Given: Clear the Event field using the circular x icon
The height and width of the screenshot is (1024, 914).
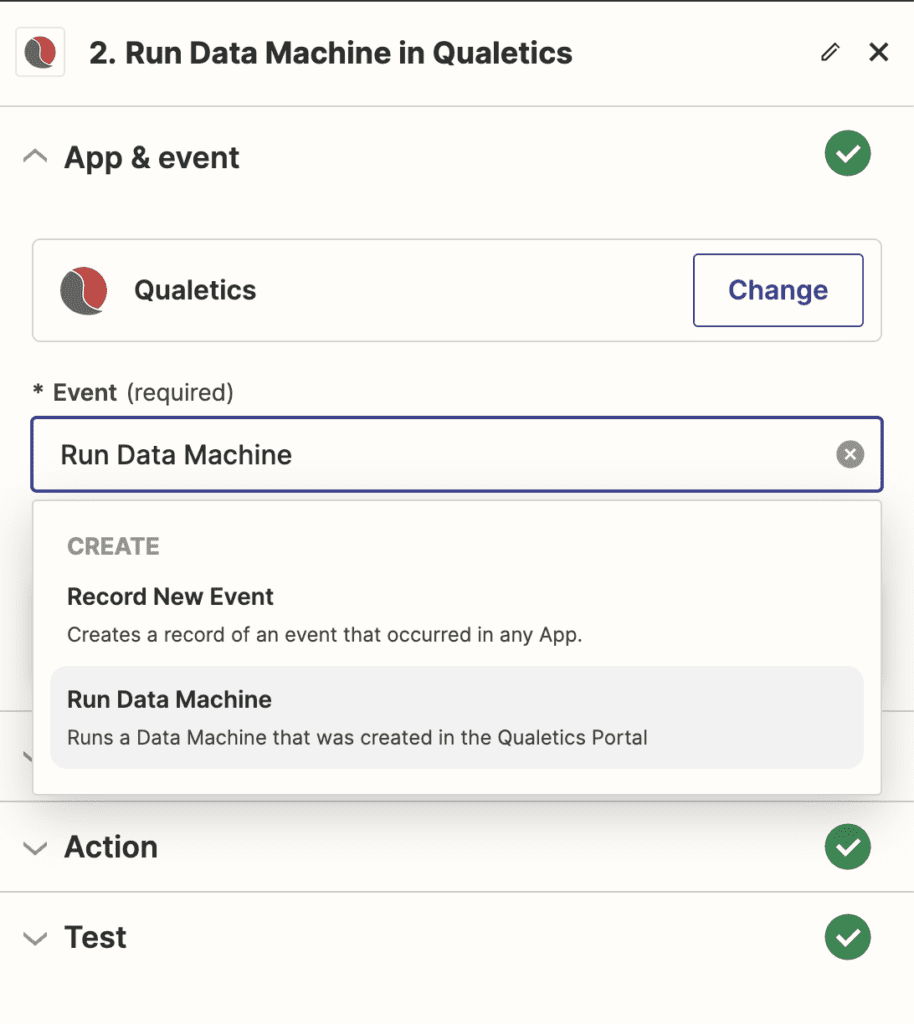Looking at the screenshot, I should (x=850, y=454).
